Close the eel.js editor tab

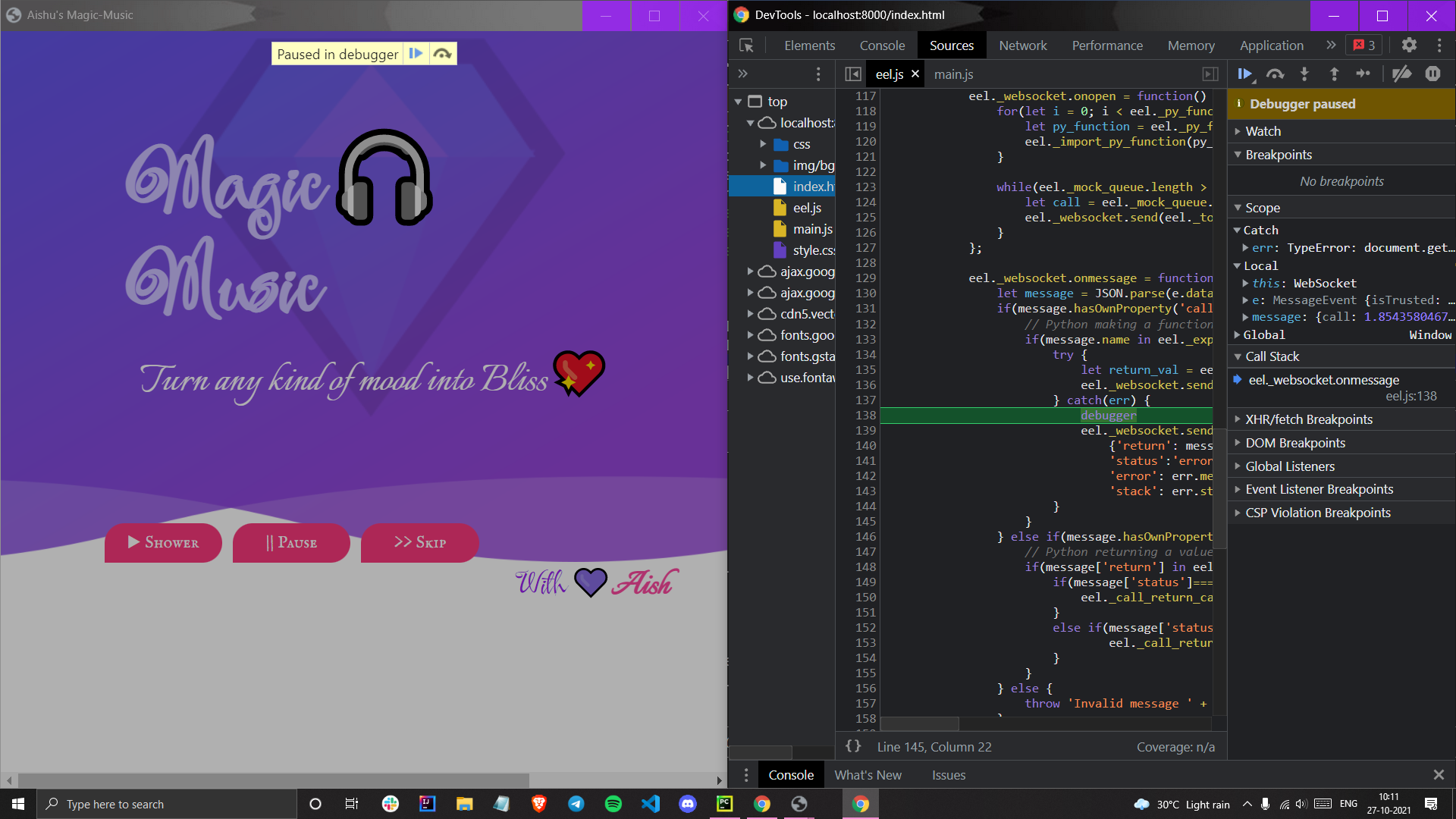pyautogui.click(x=915, y=74)
